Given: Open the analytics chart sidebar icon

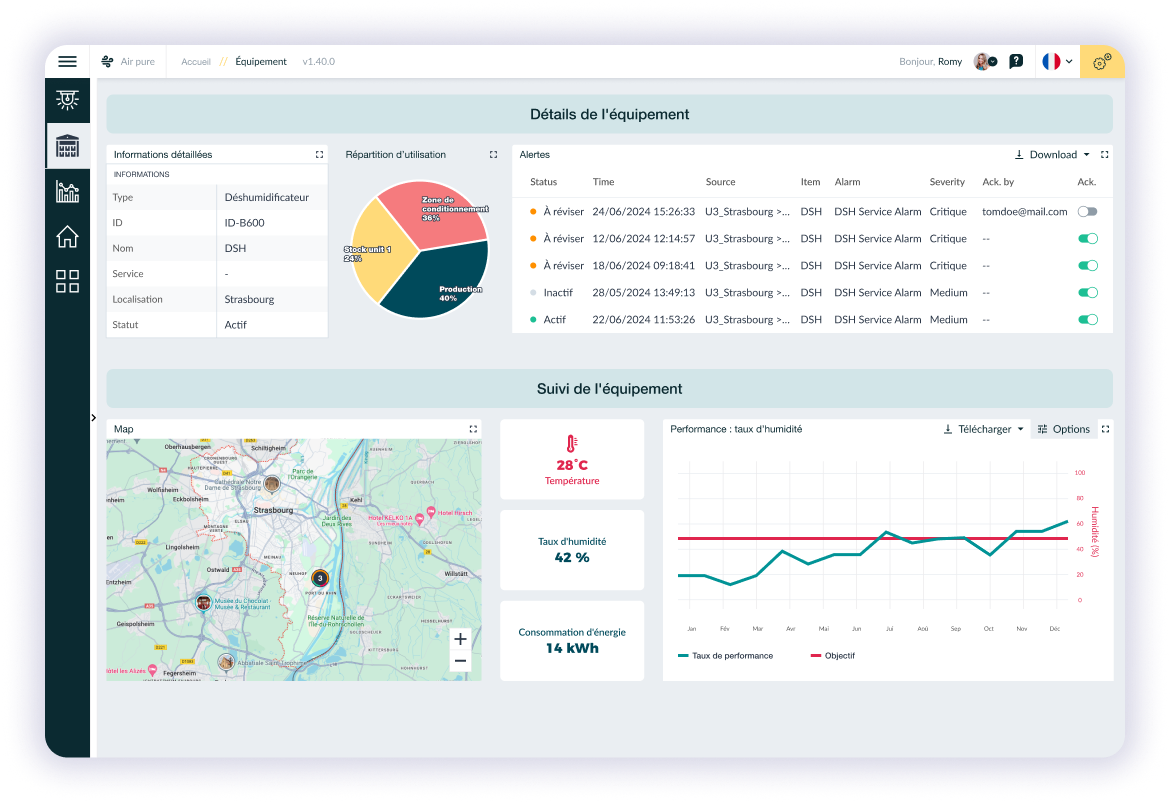Looking at the screenshot, I should point(67,191).
